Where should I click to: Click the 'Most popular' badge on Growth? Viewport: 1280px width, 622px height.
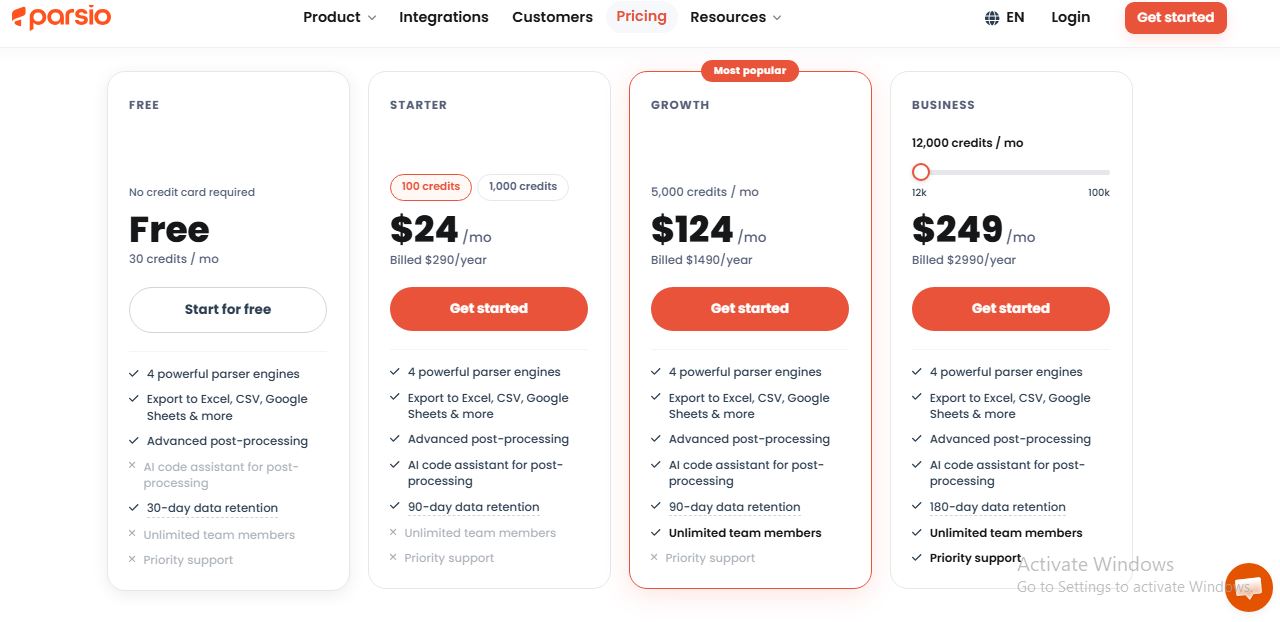[750, 71]
